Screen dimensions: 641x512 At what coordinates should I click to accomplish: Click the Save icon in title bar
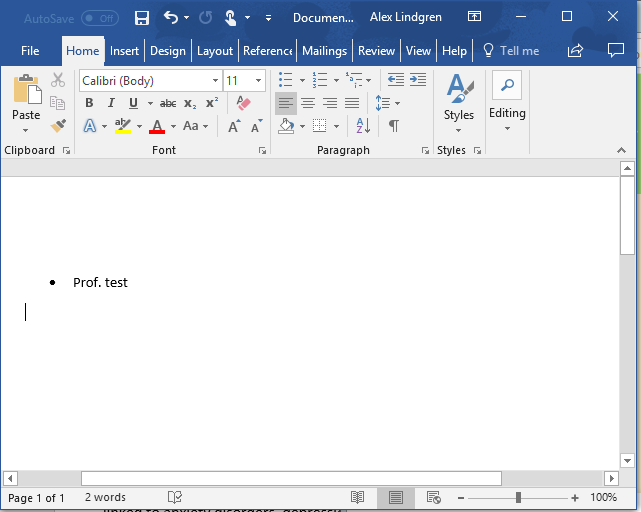141,18
